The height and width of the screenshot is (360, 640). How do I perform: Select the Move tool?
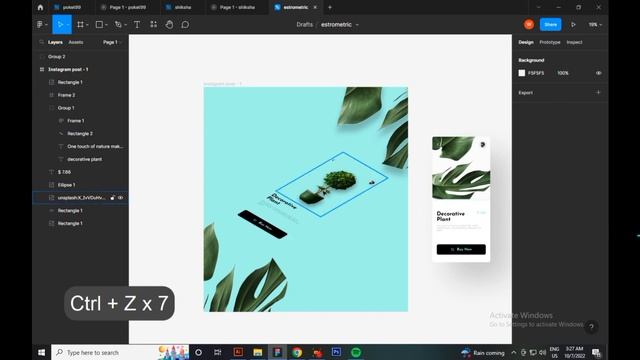[x=60, y=24]
